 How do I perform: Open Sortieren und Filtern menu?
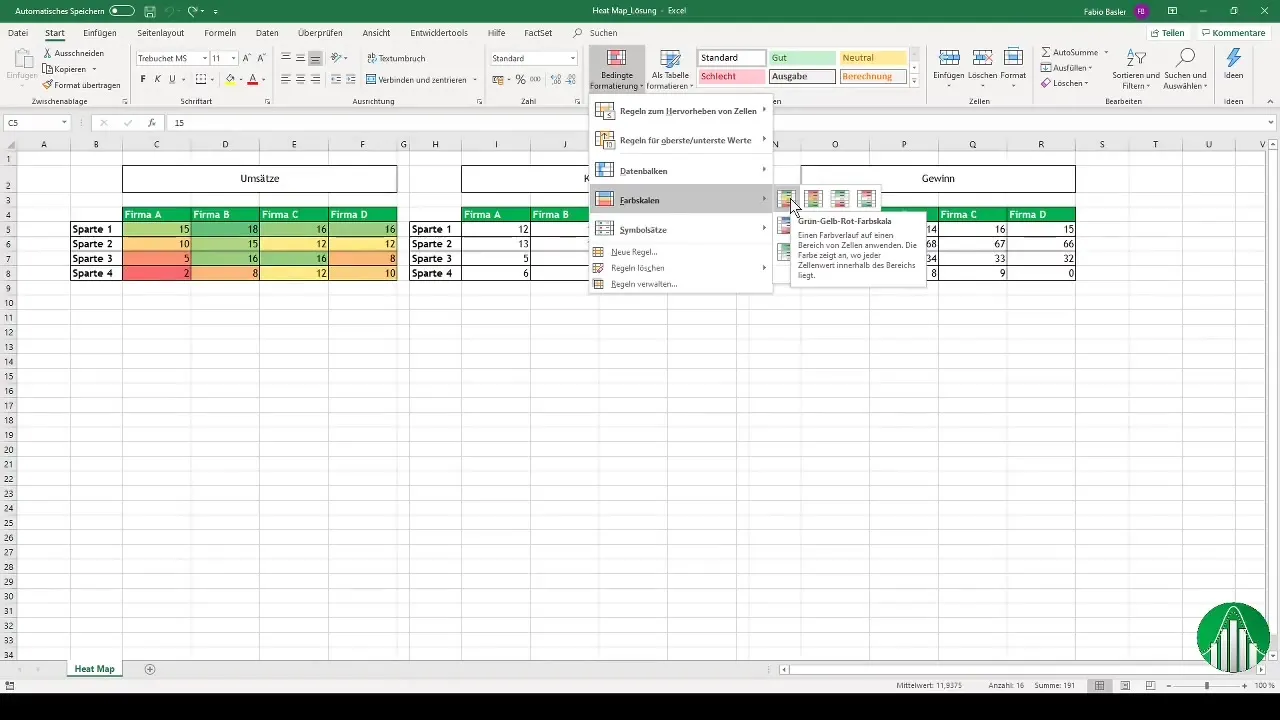coord(1136,69)
